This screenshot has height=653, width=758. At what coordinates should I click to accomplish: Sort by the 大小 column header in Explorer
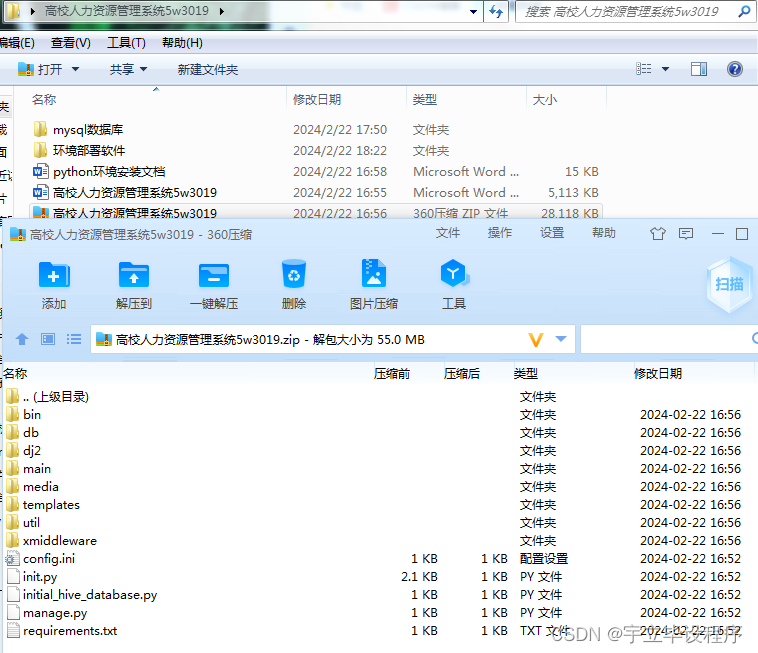coord(545,100)
